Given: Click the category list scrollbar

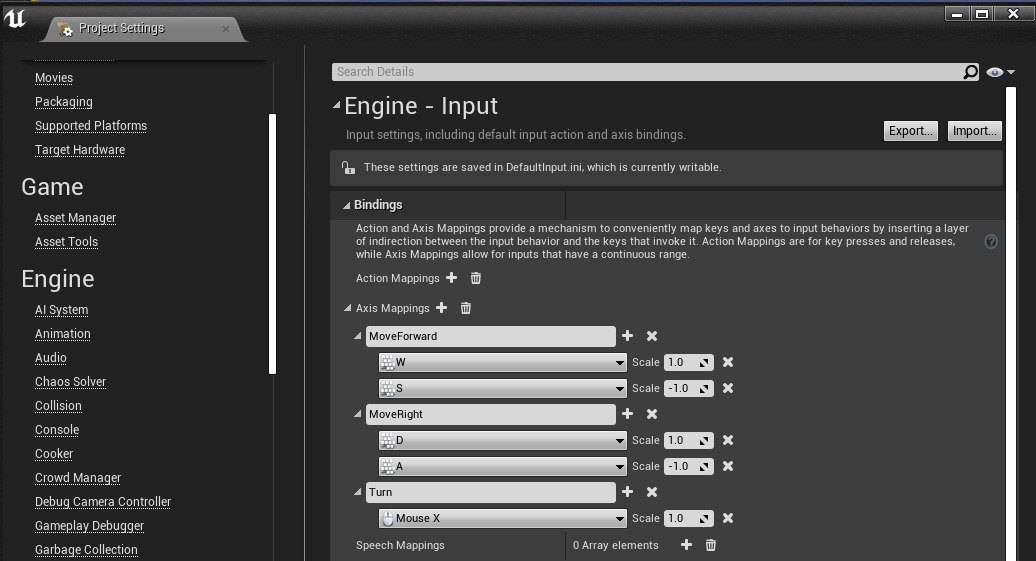Looking at the screenshot, I should pos(272,244).
